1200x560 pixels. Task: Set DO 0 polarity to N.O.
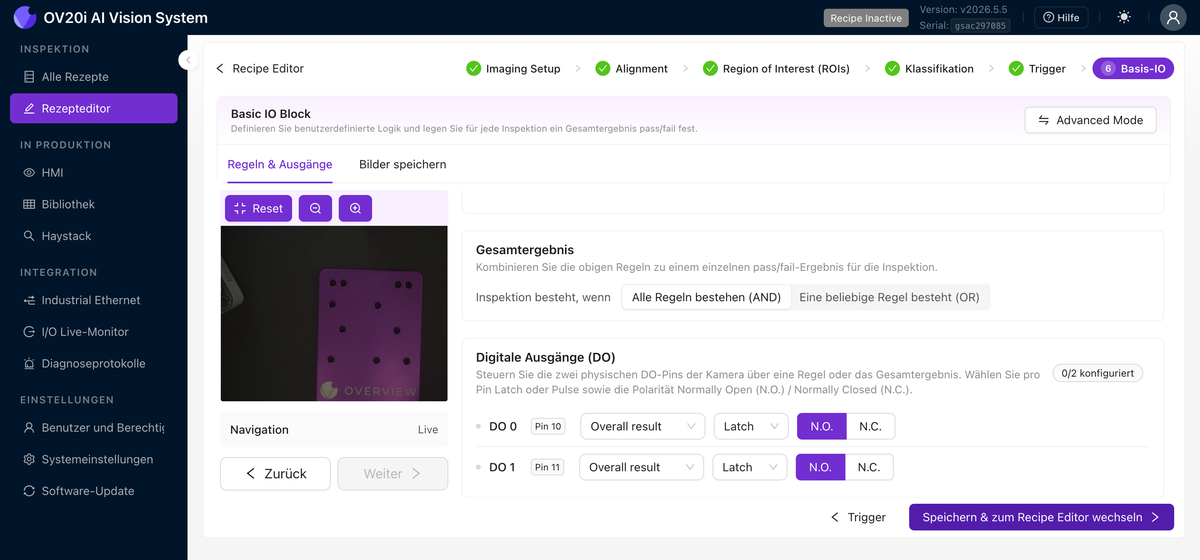pos(821,426)
